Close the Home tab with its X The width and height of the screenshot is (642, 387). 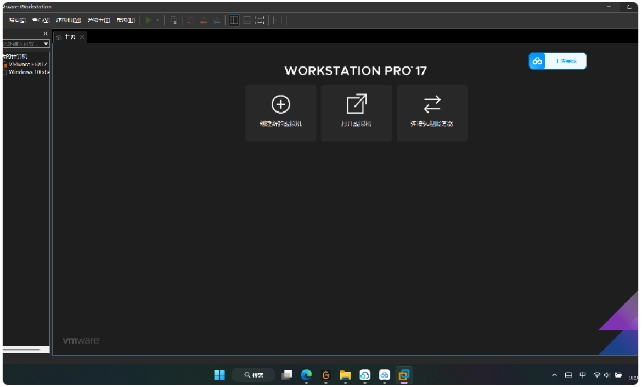[x=82, y=37]
